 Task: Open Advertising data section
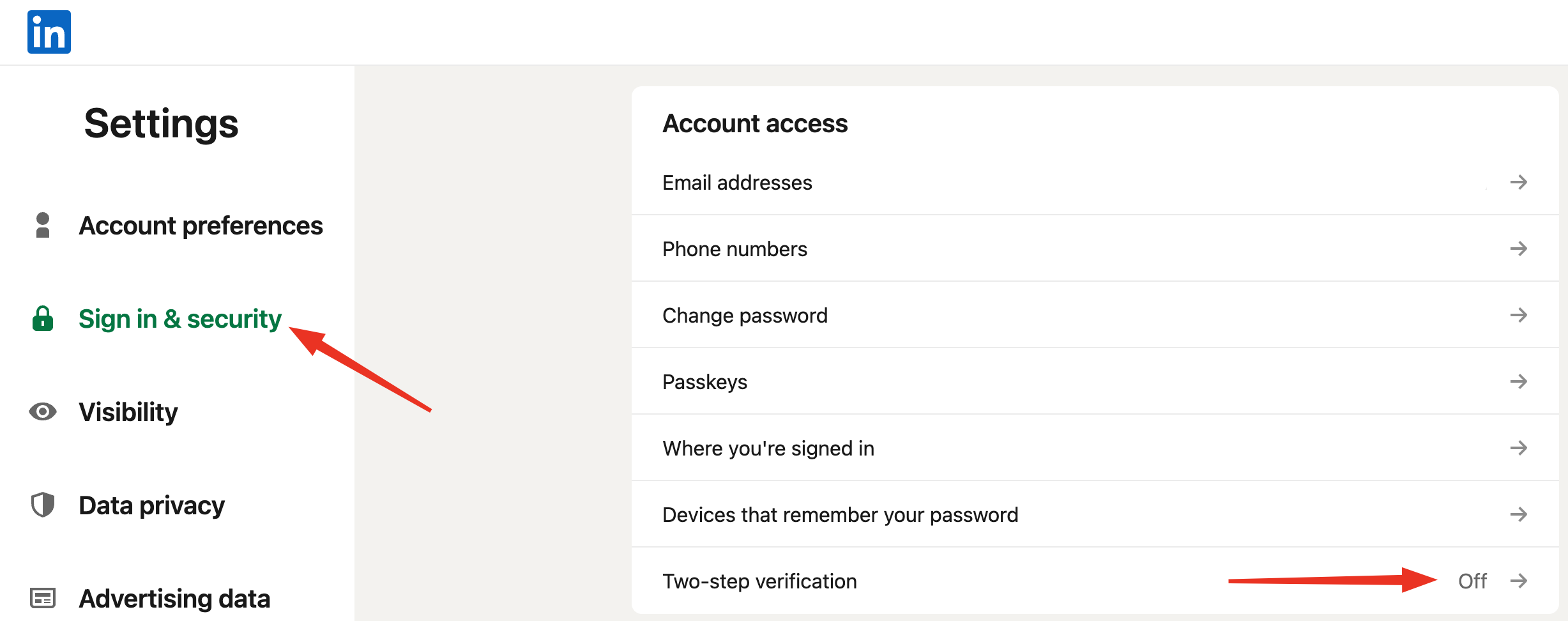click(174, 599)
